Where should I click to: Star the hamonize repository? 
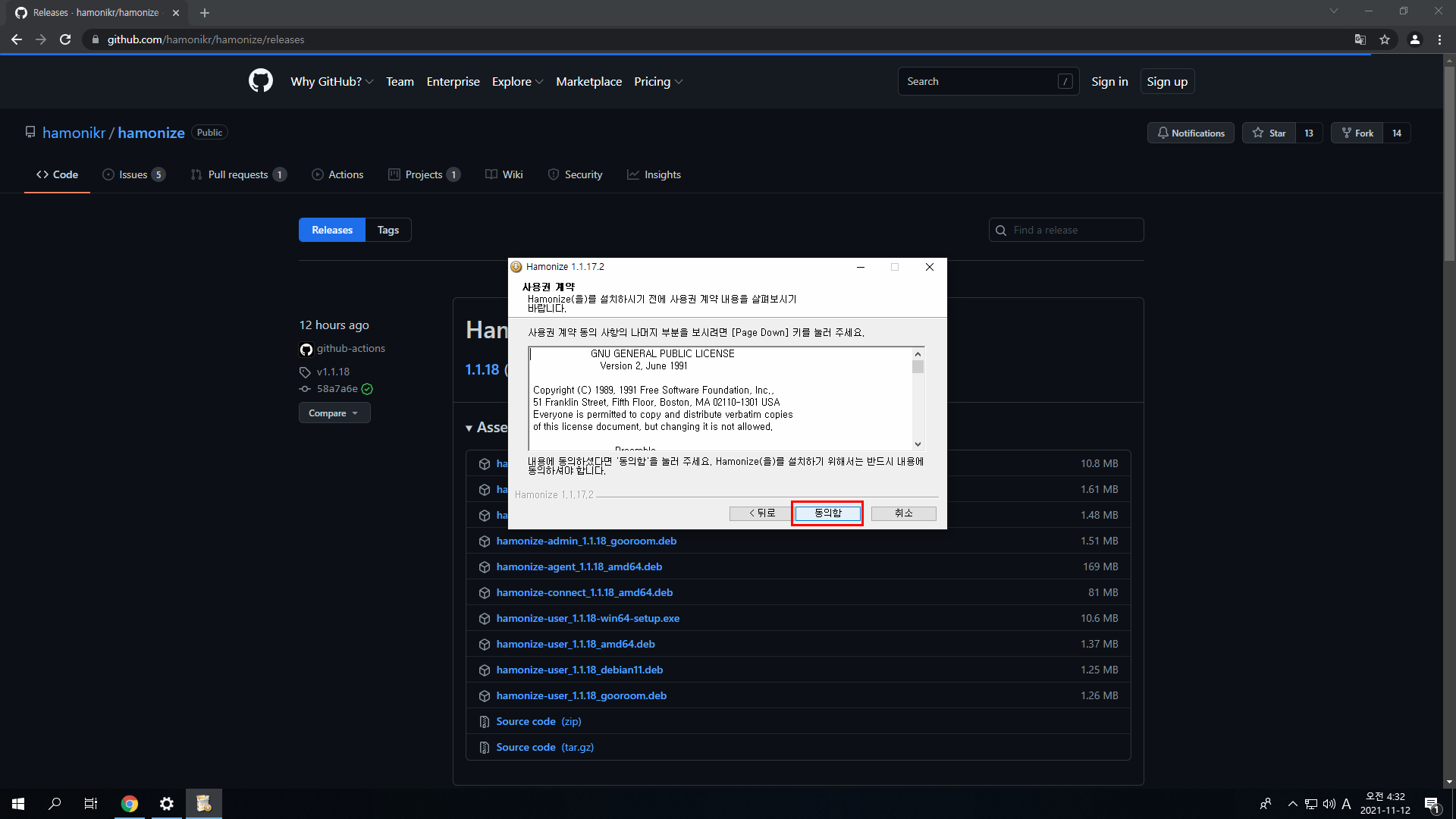(1269, 133)
